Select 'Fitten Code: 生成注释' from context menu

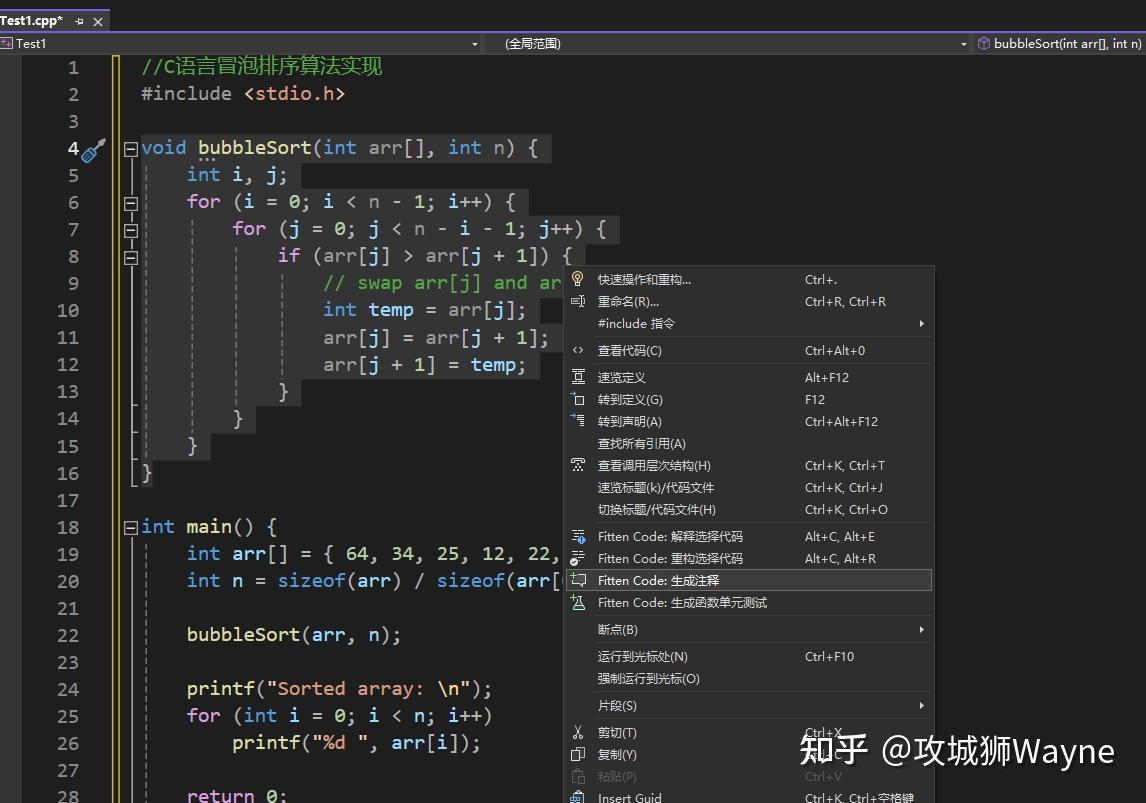point(659,580)
